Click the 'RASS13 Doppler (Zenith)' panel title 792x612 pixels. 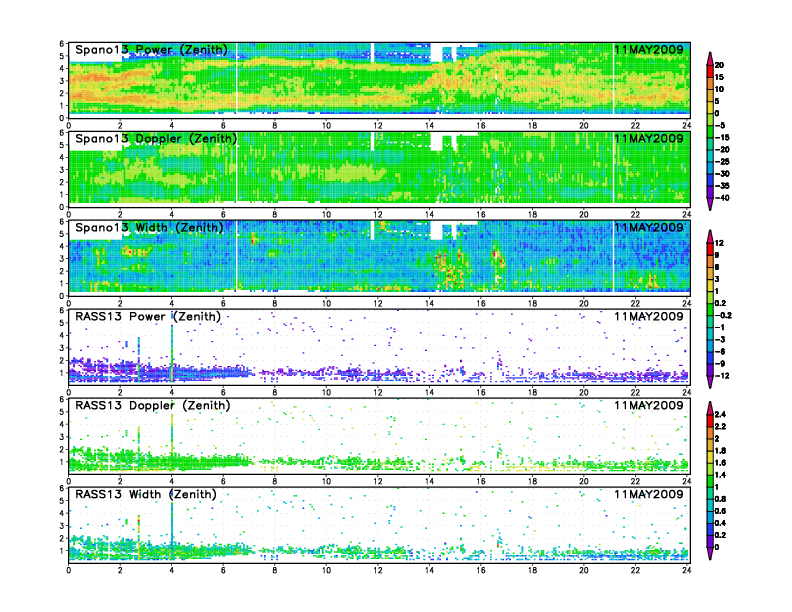(153, 405)
